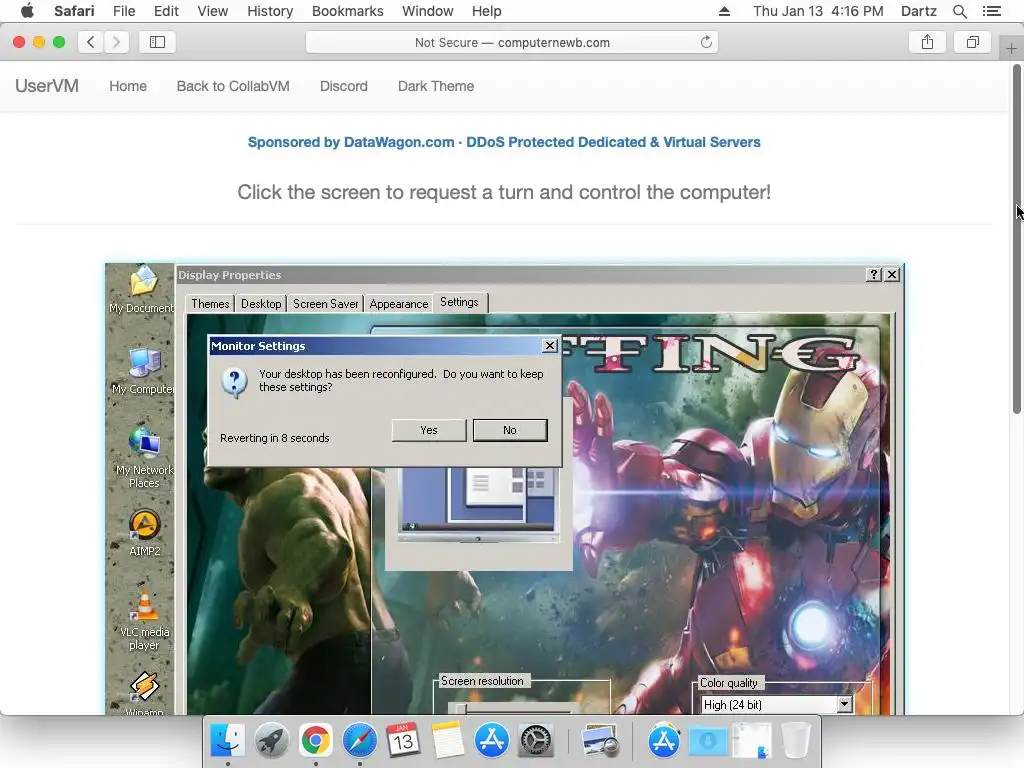Open Spotlight search magnifier

tap(959, 11)
